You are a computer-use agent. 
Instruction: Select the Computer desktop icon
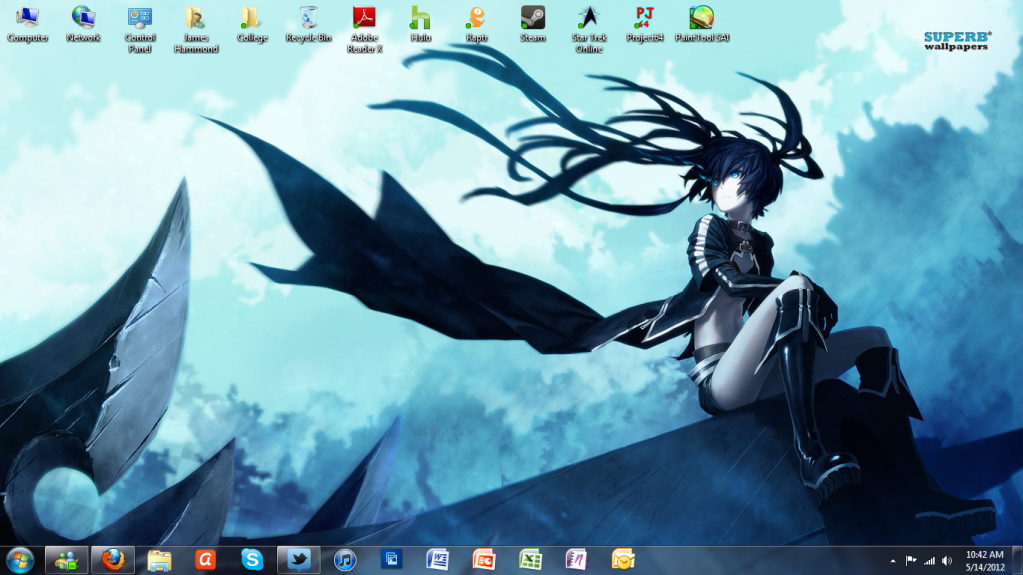[27, 24]
